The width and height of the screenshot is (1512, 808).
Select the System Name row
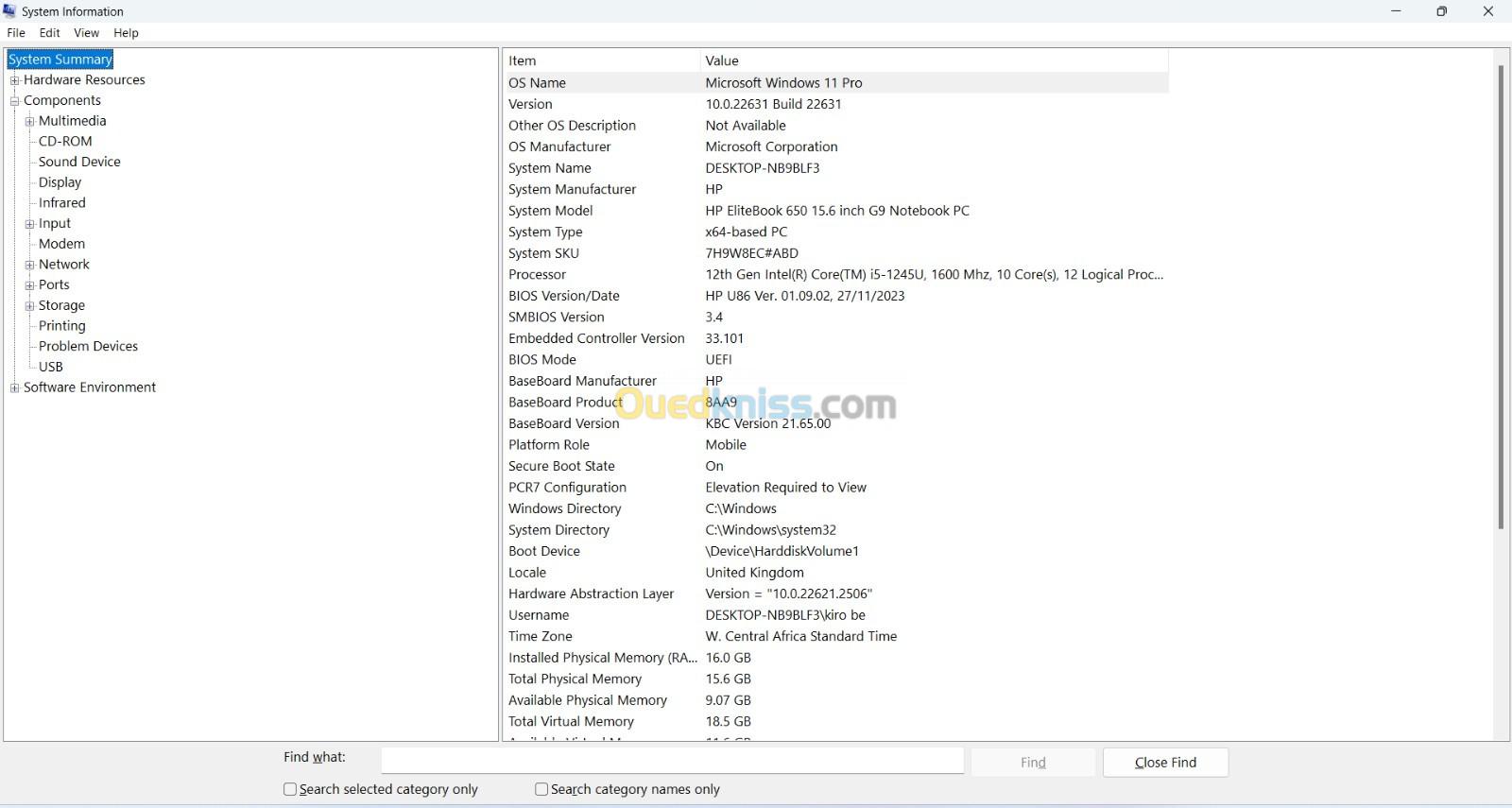[836, 168]
